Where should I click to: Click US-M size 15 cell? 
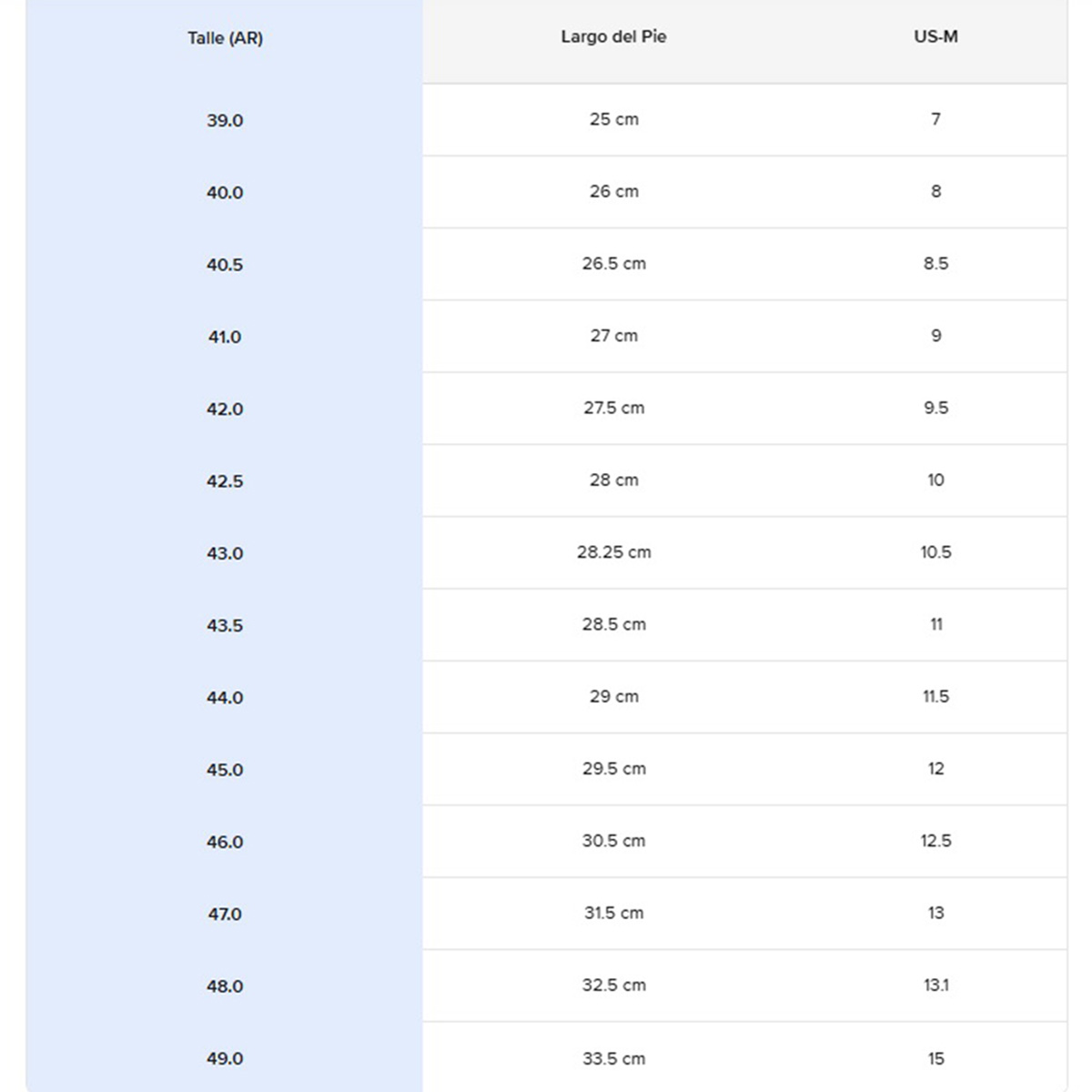(x=935, y=1058)
